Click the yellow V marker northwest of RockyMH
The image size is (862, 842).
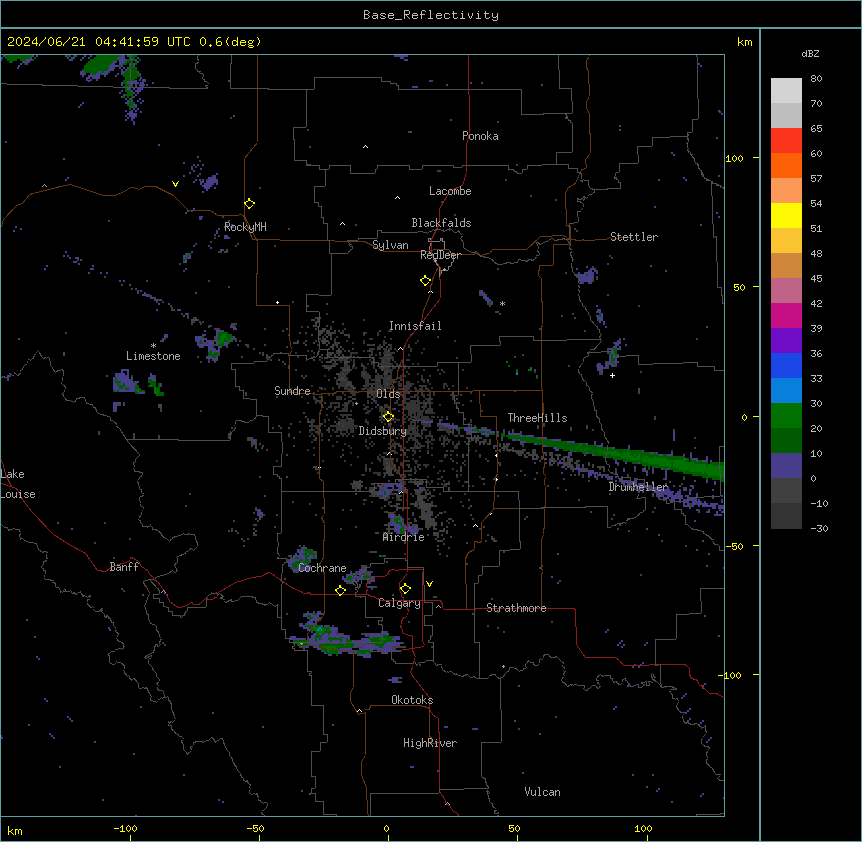pyautogui.click(x=175, y=184)
